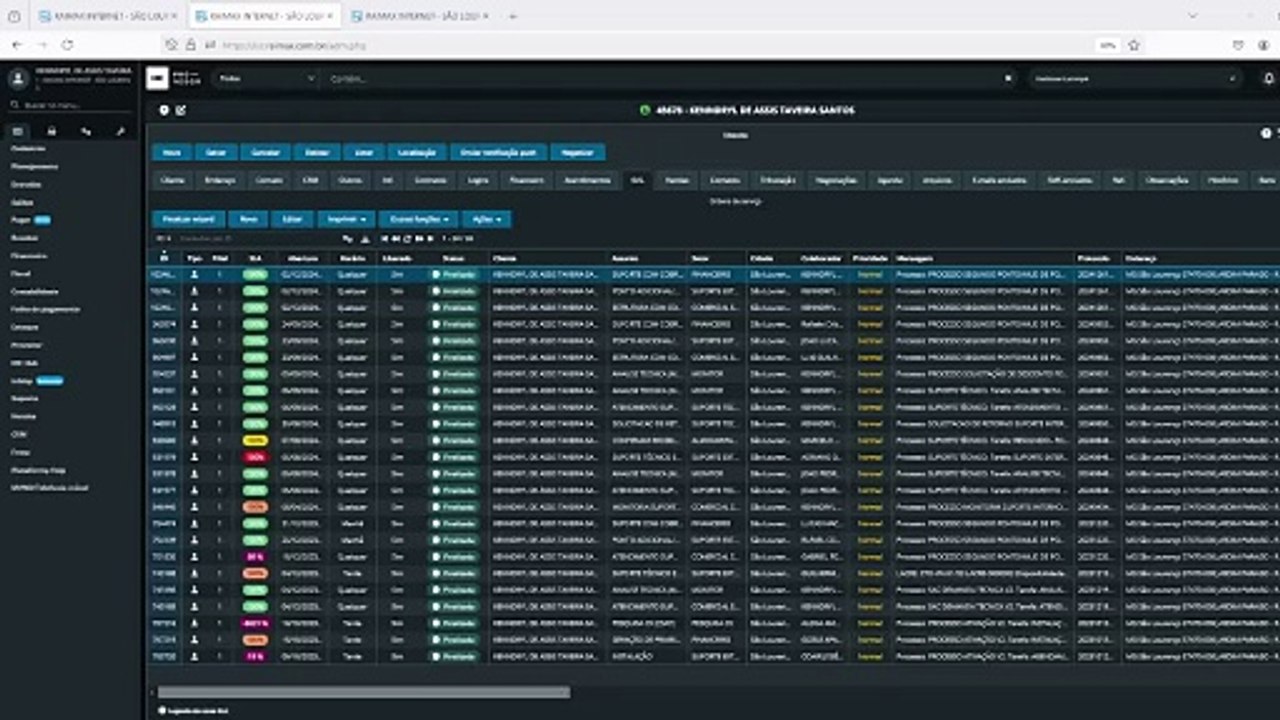This screenshot has height=720, width=1280.
Task: Open the Observações tab
Action: point(1166,180)
